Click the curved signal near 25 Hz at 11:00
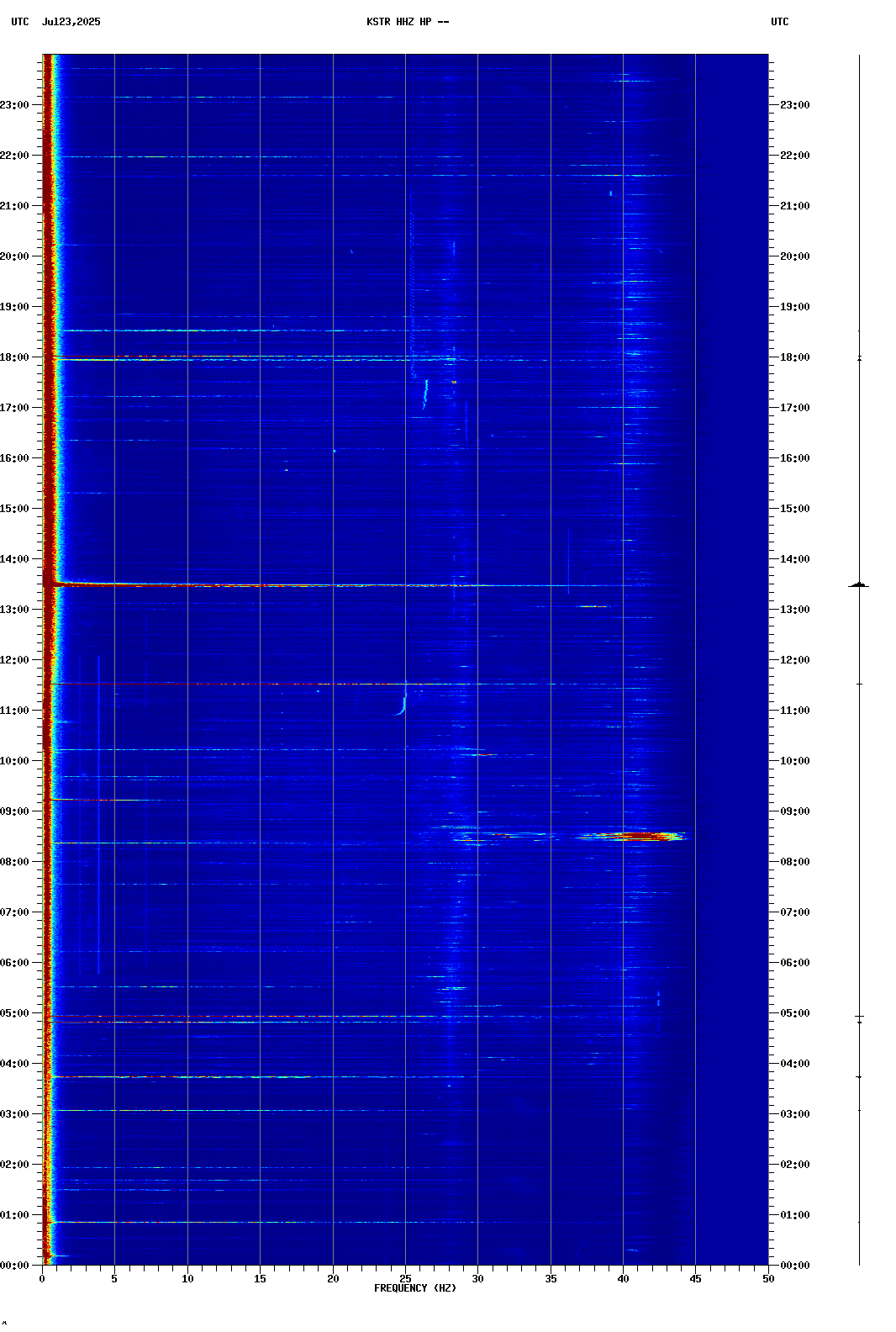This screenshot has width=896, height=1332. pos(401,703)
